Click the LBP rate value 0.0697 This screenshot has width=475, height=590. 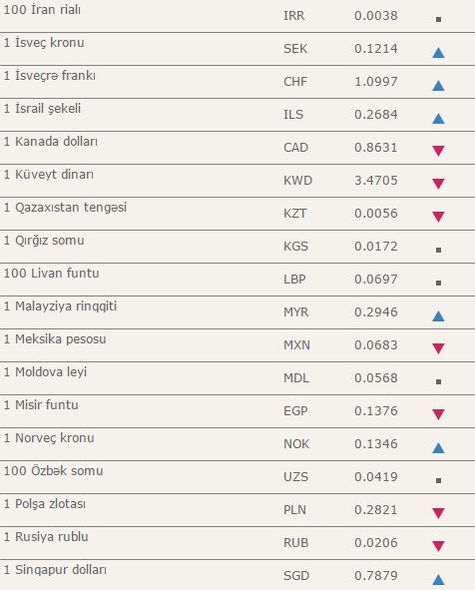(376, 279)
